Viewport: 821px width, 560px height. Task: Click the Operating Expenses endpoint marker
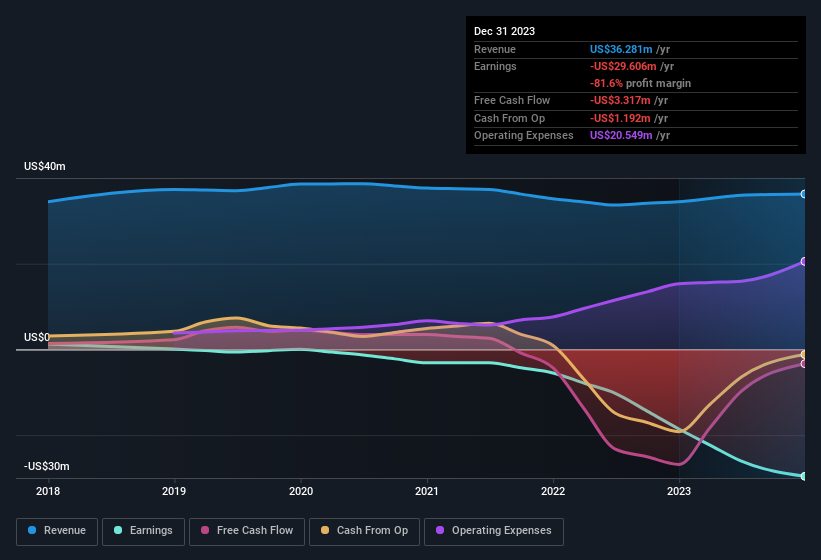[804, 261]
